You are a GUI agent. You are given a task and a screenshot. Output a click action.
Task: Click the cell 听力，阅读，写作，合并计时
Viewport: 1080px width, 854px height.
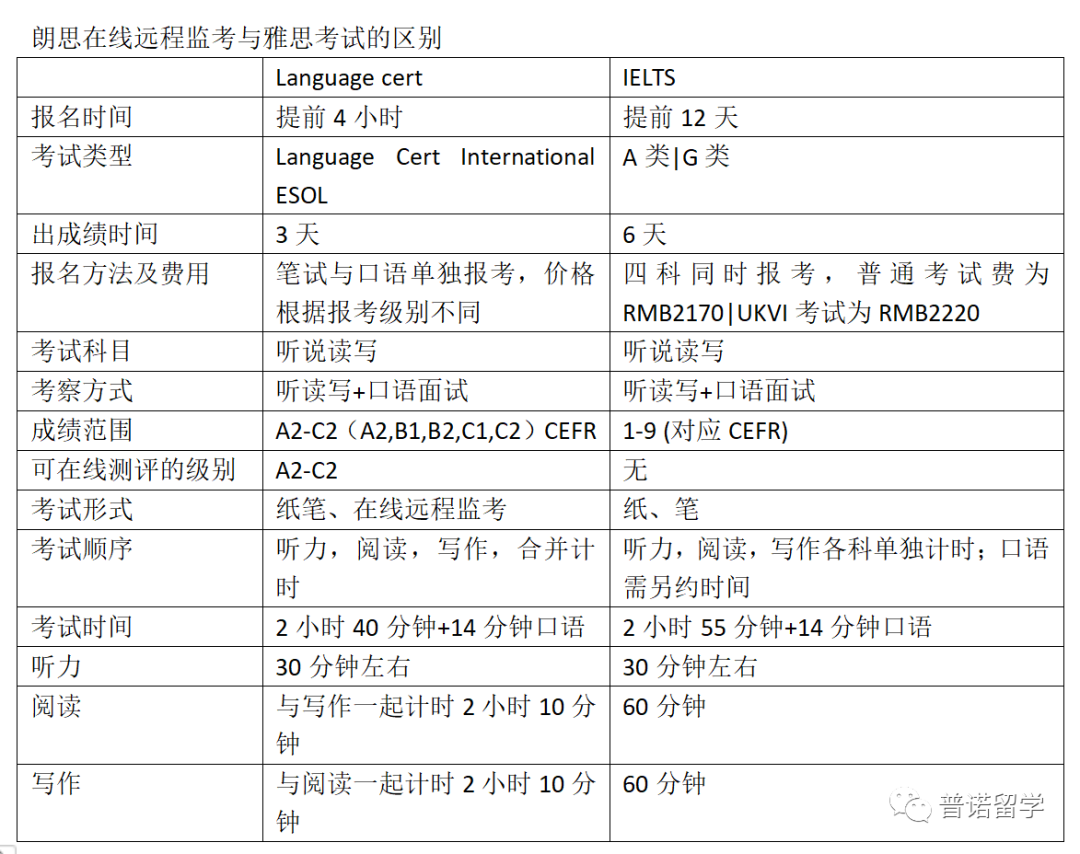[x=435, y=568]
